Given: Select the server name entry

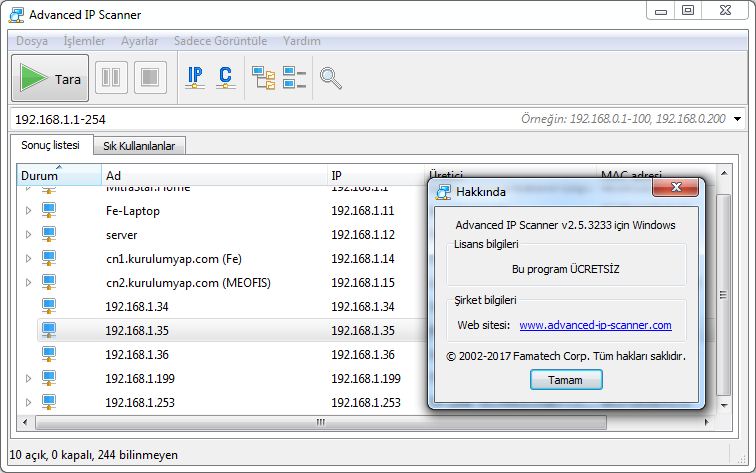Looking at the screenshot, I should pos(122,235).
